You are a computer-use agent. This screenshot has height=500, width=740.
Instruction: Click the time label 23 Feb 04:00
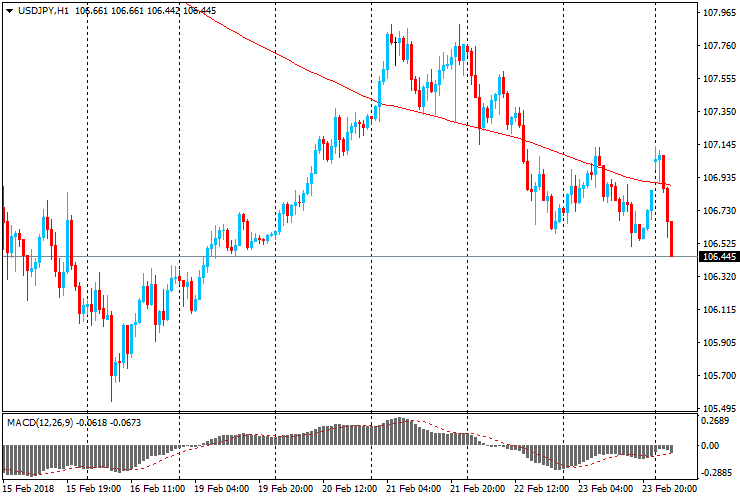[x=605, y=489]
